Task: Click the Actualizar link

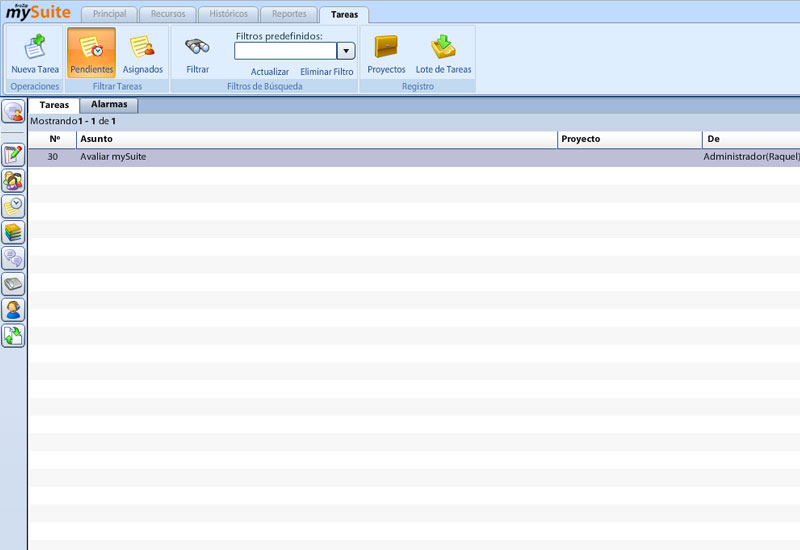Action: (x=269, y=72)
